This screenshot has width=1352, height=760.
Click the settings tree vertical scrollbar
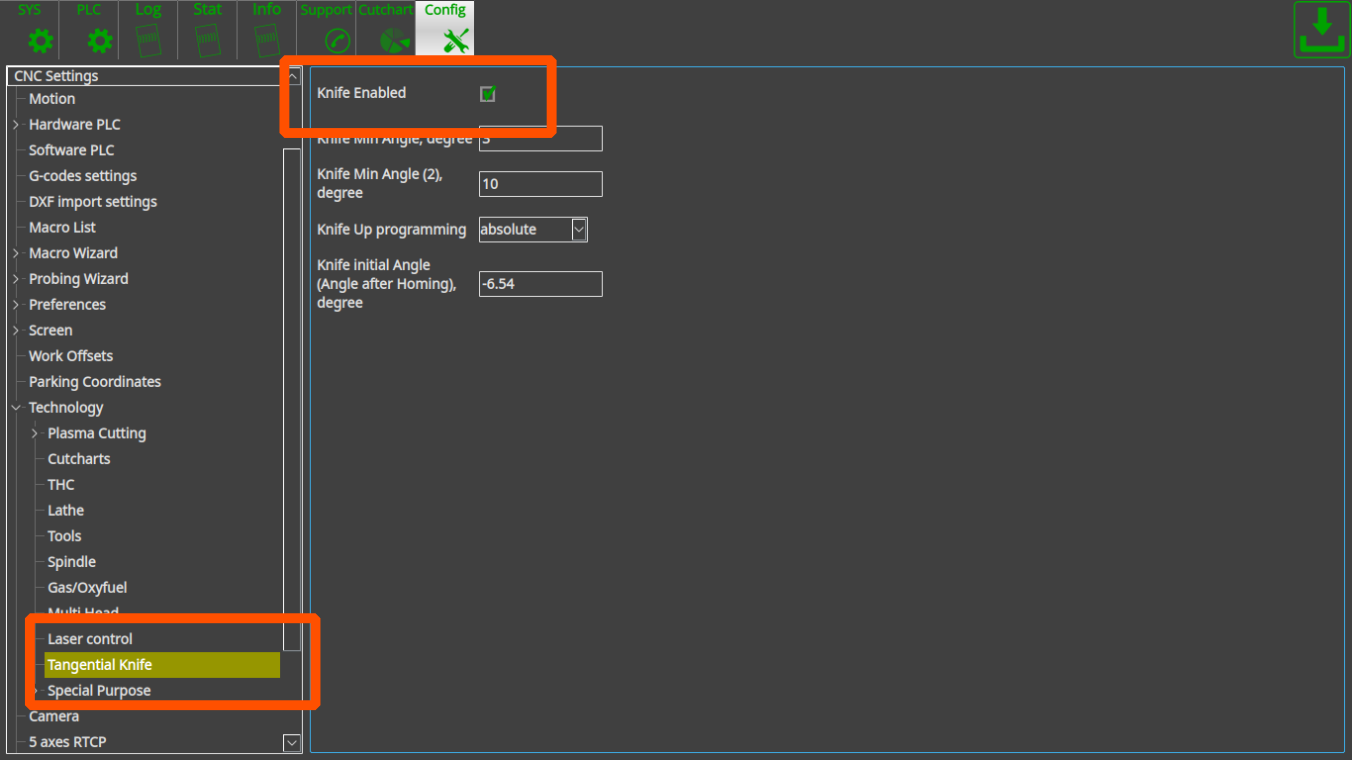click(291, 400)
